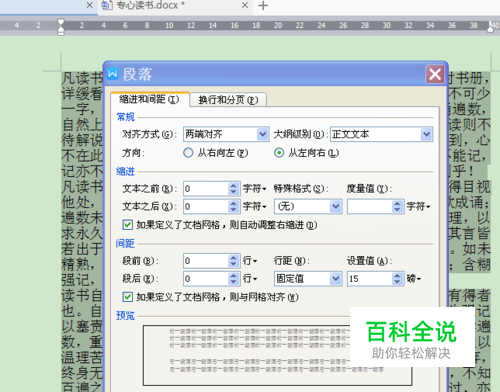
Task: Switch to the 换行和分页 tab
Action: coord(228,100)
